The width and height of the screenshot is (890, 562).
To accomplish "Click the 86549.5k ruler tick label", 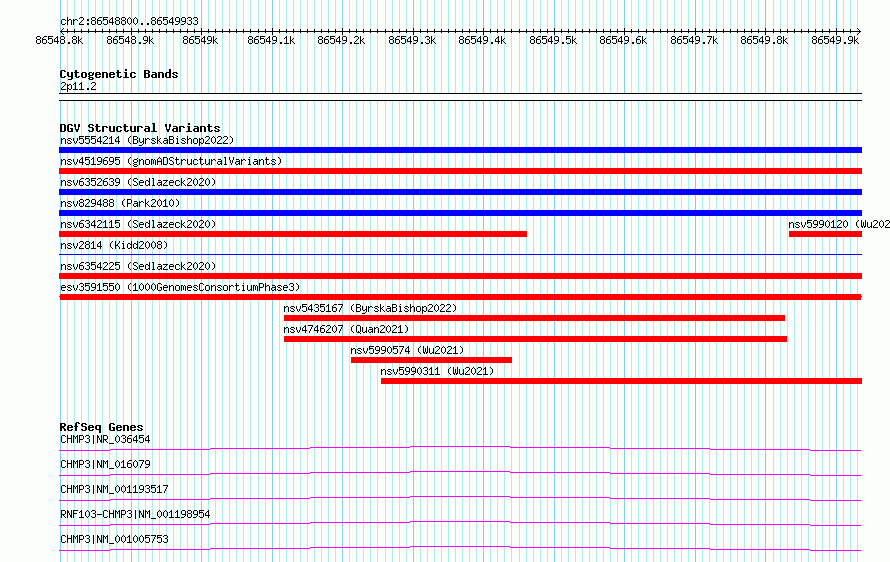I will click(553, 40).
